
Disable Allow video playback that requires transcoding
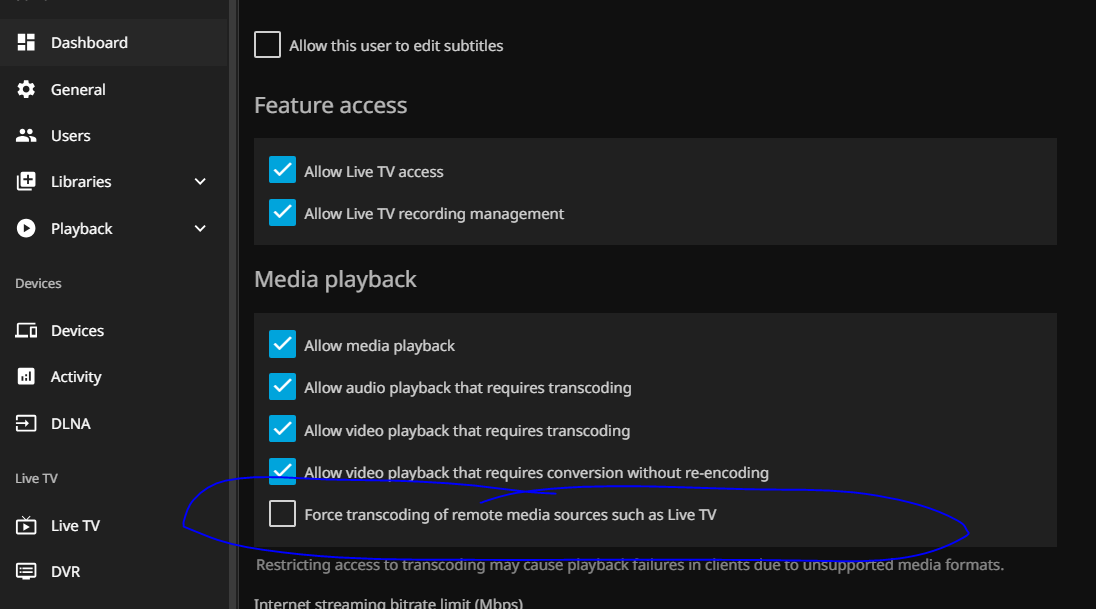pyautogui.click(x=283, y=430)
